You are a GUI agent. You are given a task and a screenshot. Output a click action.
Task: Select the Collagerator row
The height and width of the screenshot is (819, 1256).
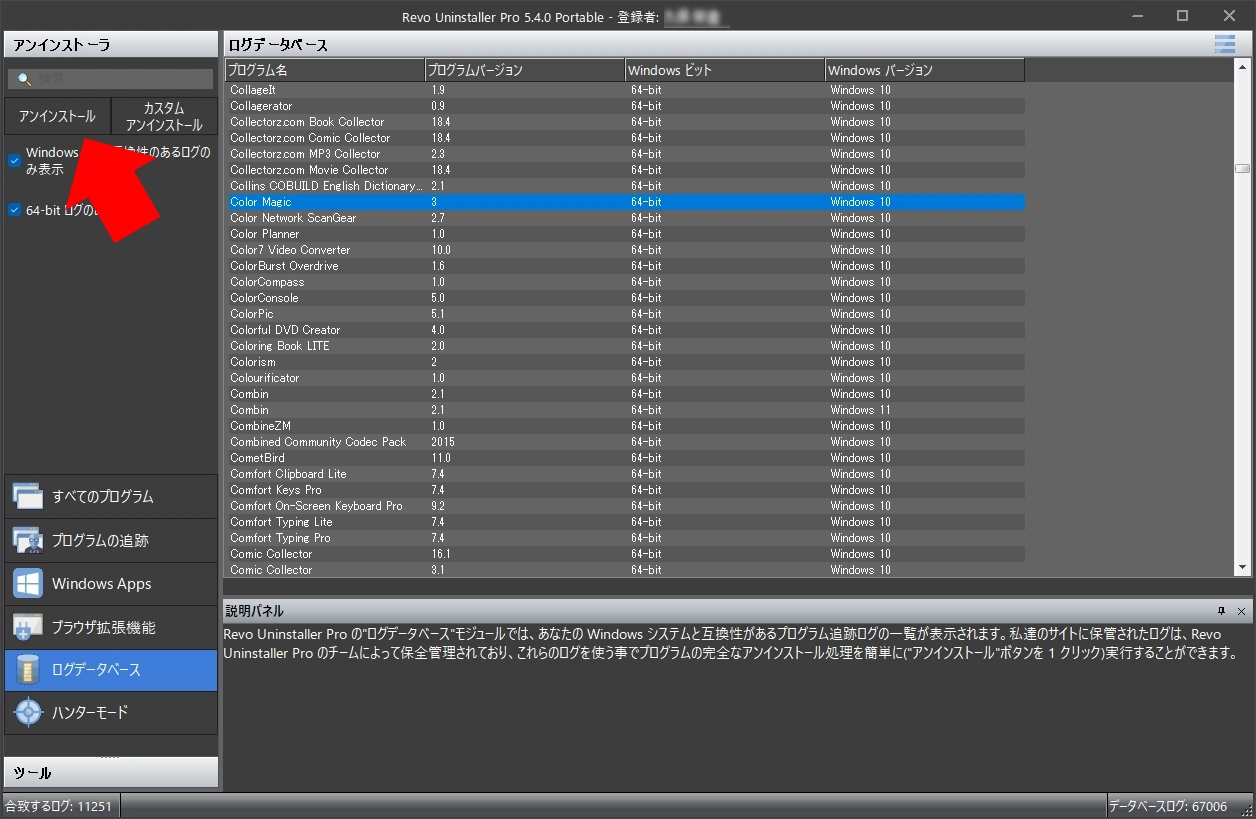[x=625, y=106]
